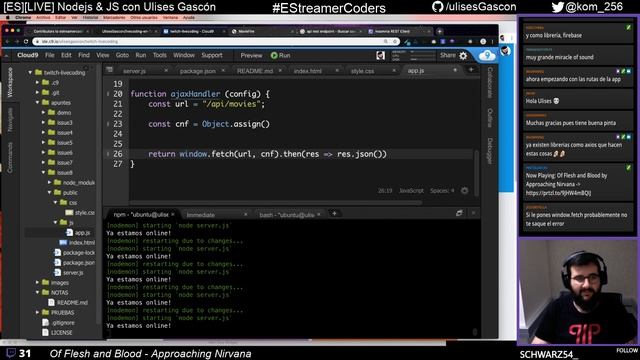Collapse the twitch-livecoding root folder
Viewport: 640px width, 360px height.
30,72
